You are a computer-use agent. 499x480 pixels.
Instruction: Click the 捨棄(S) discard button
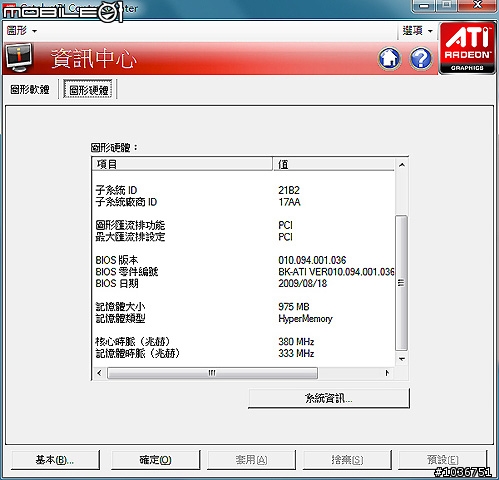point(347,460)
